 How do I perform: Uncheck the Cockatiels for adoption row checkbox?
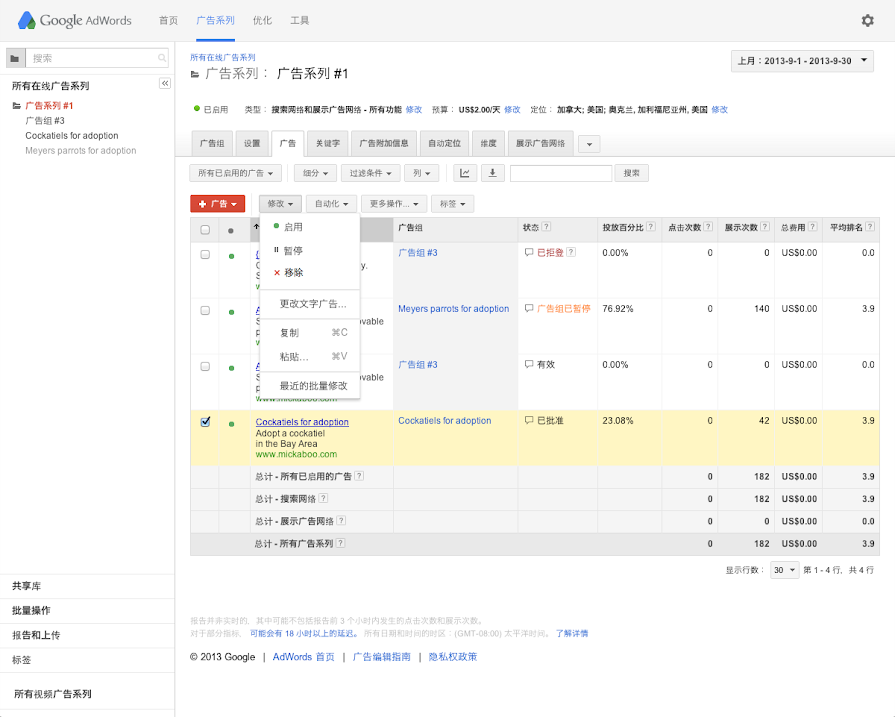(x=205, y=422)
